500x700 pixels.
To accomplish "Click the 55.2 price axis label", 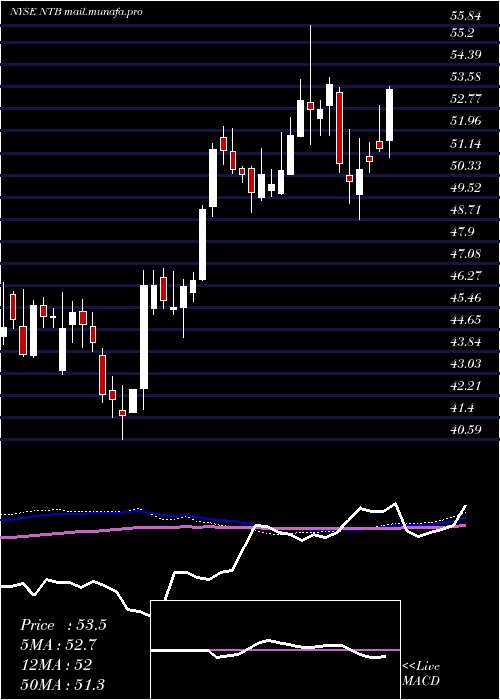I will (463, 33).
